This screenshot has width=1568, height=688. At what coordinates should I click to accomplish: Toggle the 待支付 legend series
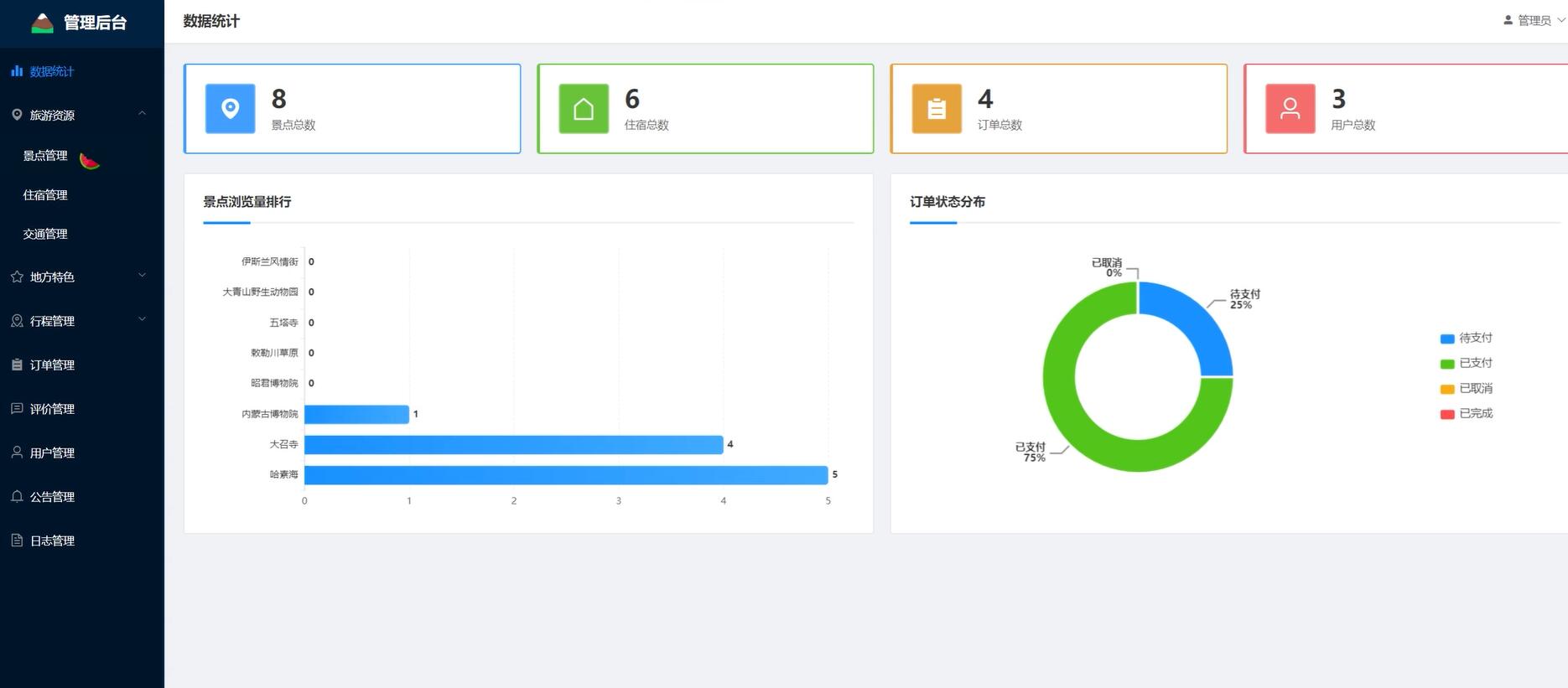(x=1466, y=339)
